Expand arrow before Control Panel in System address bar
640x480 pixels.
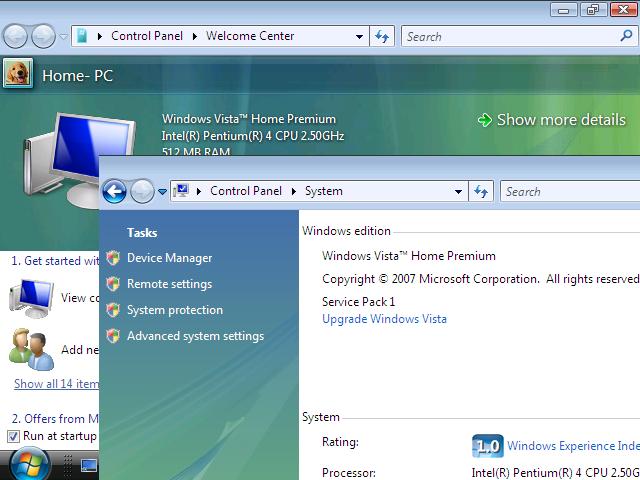pos(199,191)
